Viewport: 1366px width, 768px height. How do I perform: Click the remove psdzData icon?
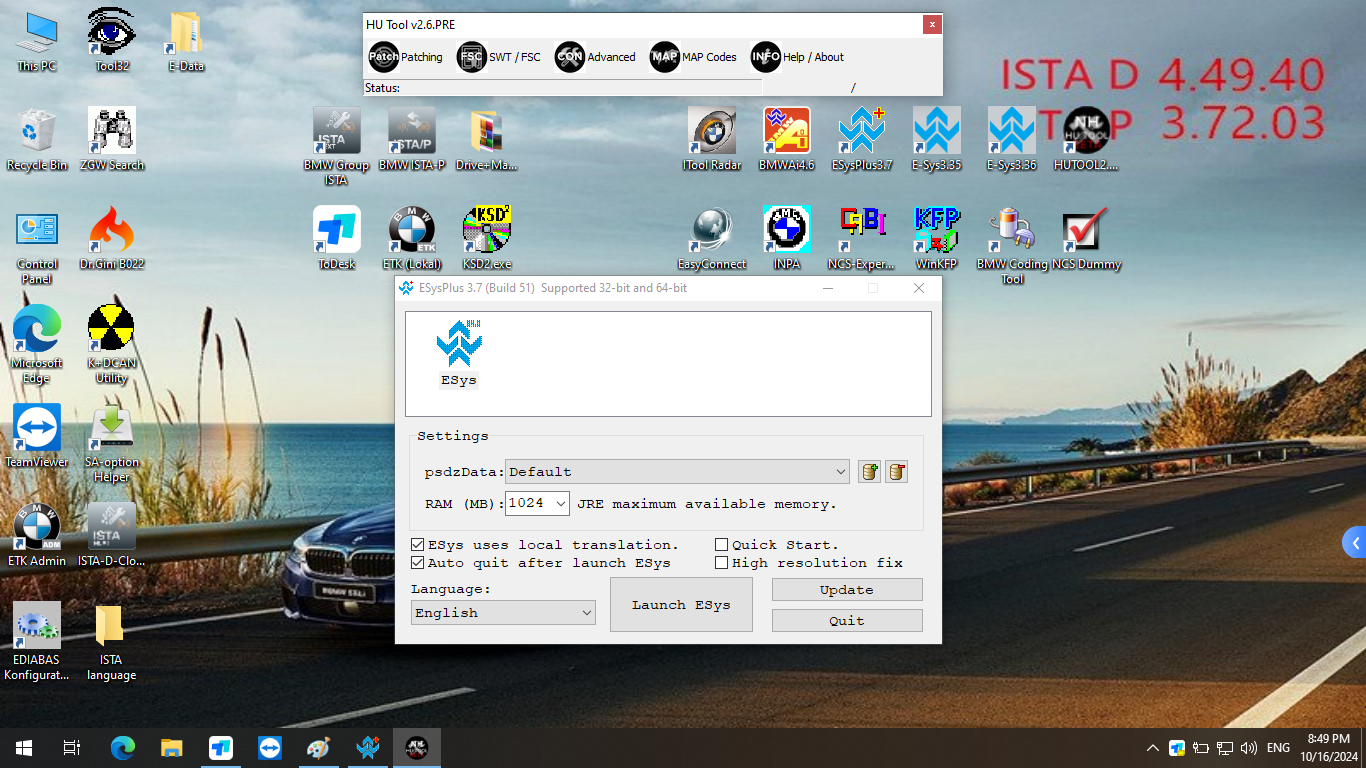click(897, 472)
